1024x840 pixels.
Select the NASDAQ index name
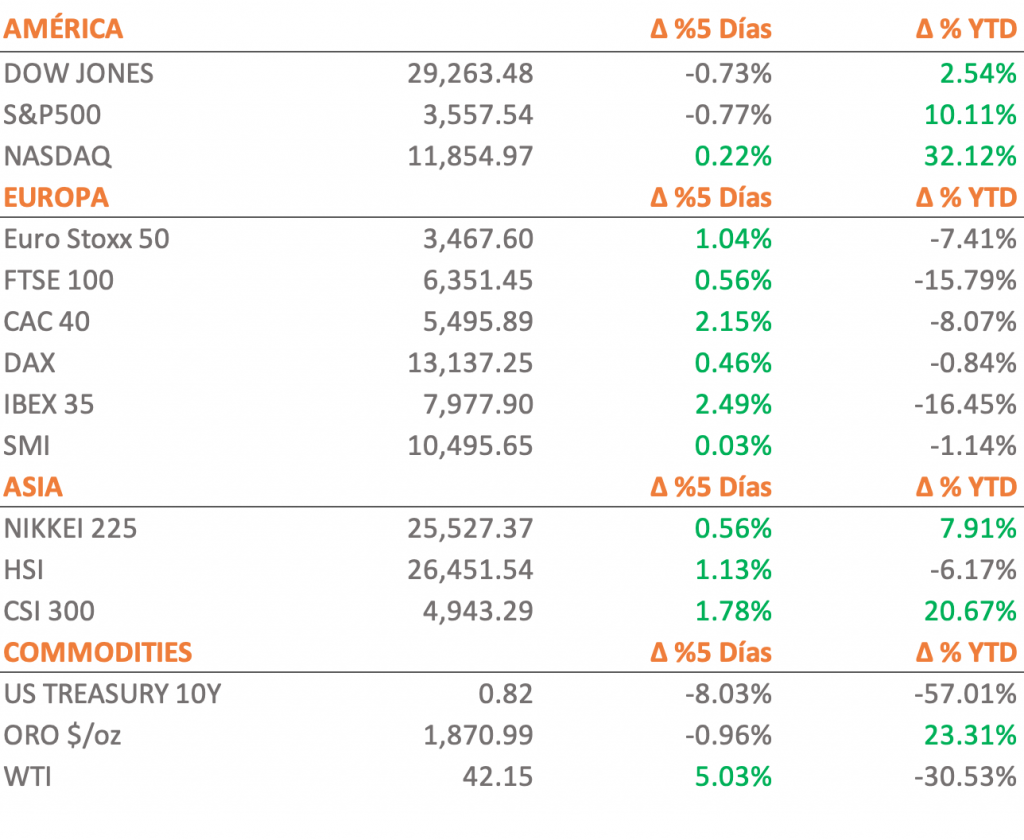coord(58,156)
